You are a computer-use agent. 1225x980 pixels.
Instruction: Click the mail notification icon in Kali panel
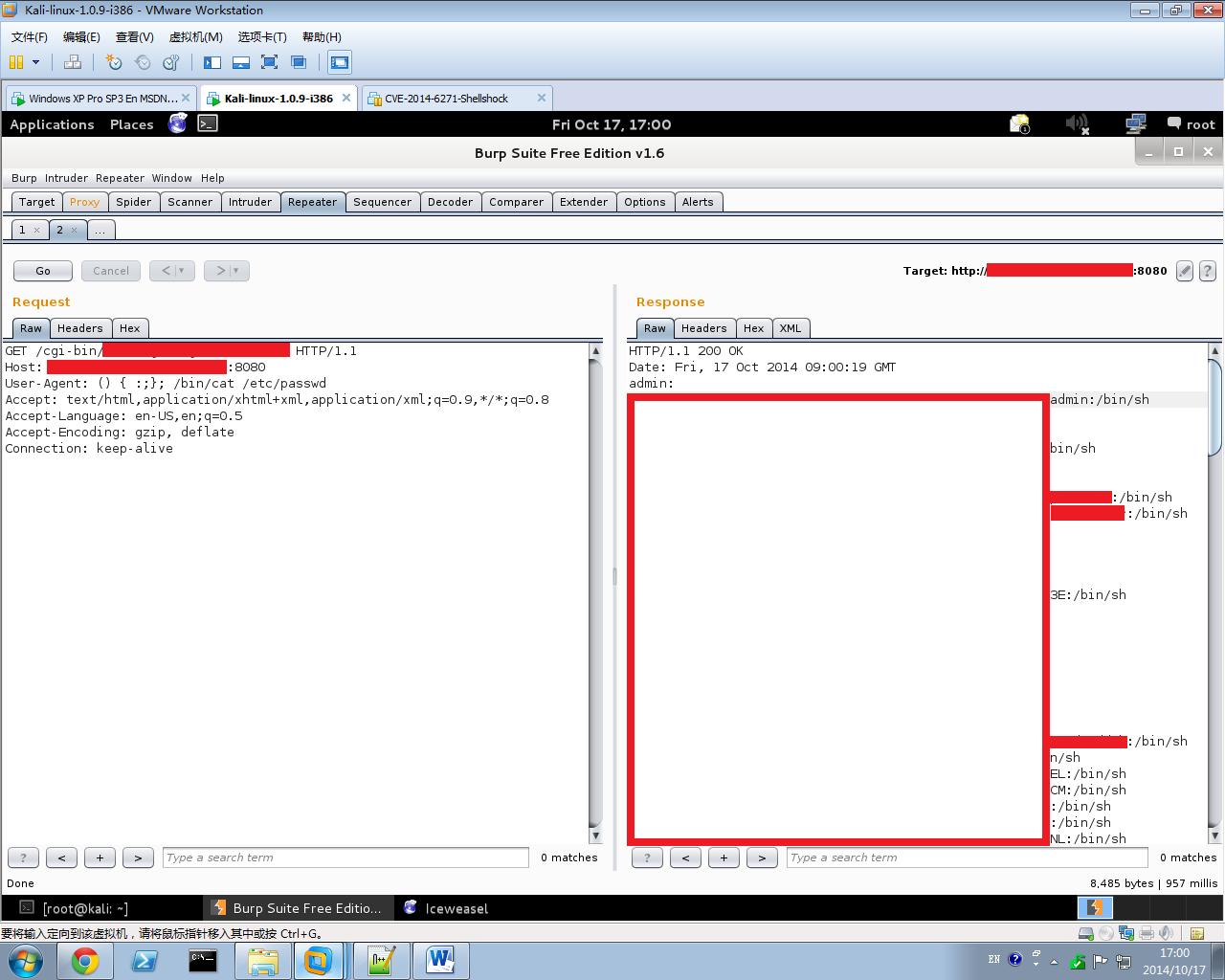coord(1019,124)
